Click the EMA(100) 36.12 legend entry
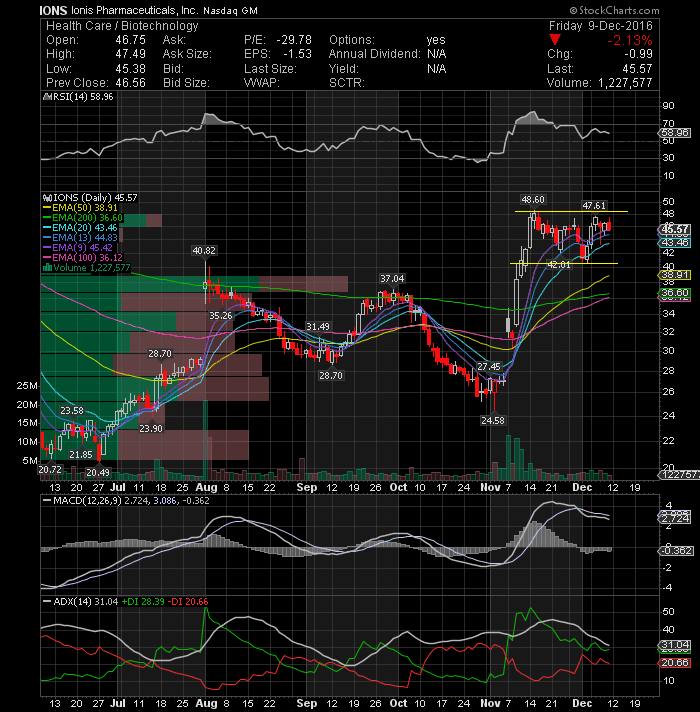Screen dimensions: 700x712 [x=83, y=257]
